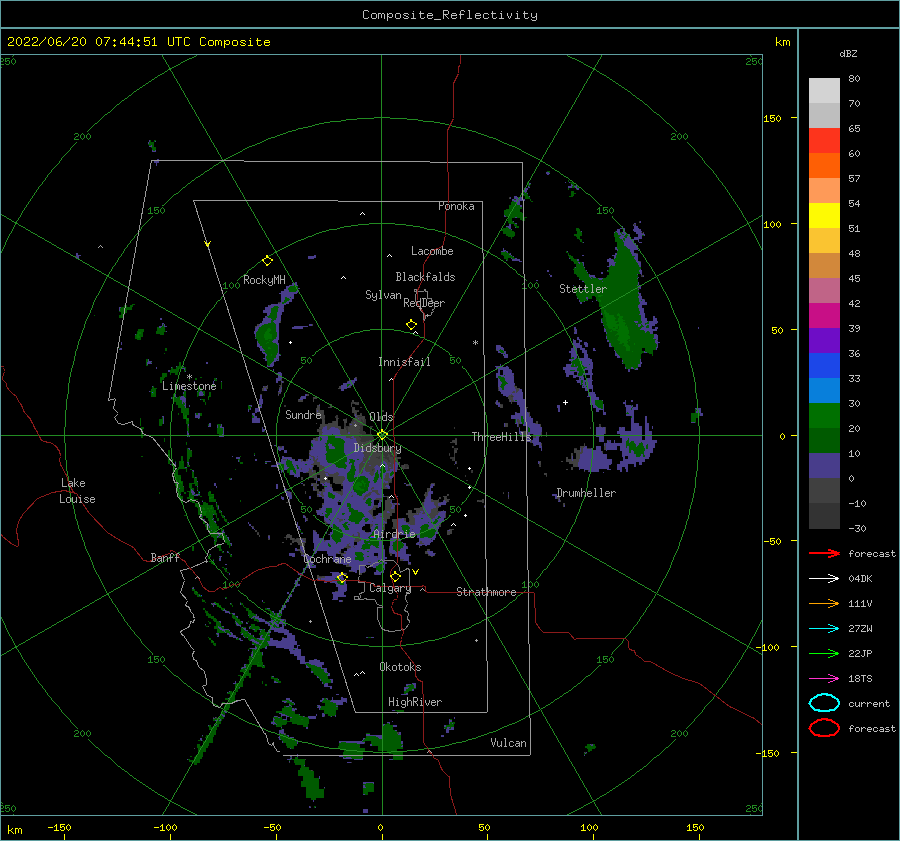The height and width of the screenshot is (841, 900).
Task: Click the Composite_Reflectivity title
Action: [x=449, y=15]
